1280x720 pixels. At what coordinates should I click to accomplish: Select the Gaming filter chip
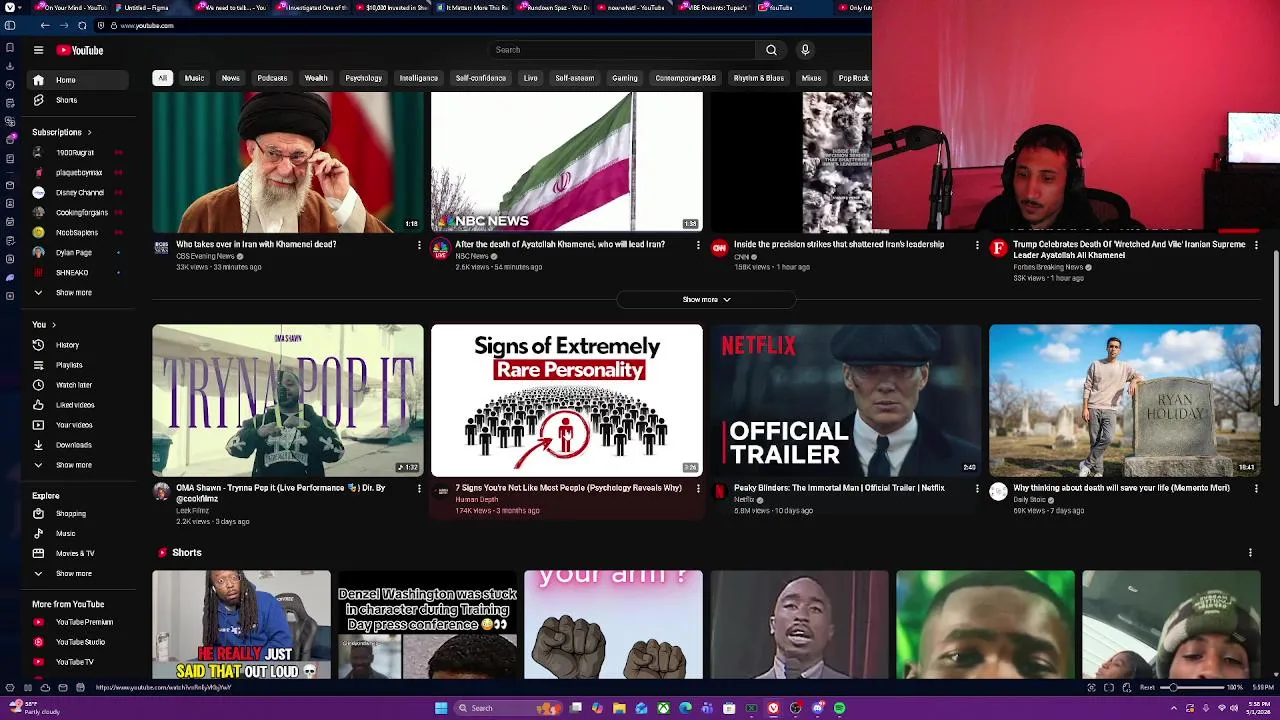(x=624, y=78)
